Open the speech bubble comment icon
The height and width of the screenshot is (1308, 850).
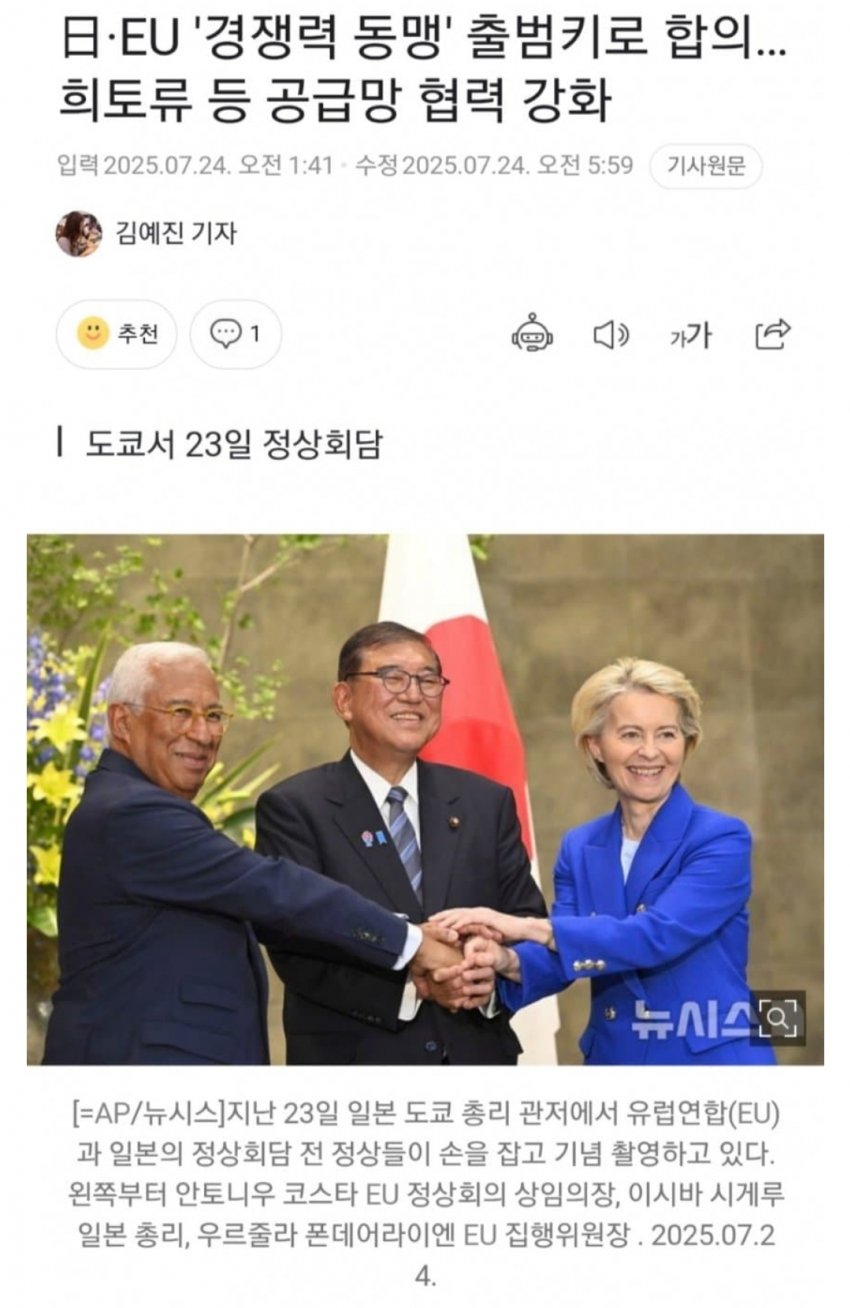225,334
